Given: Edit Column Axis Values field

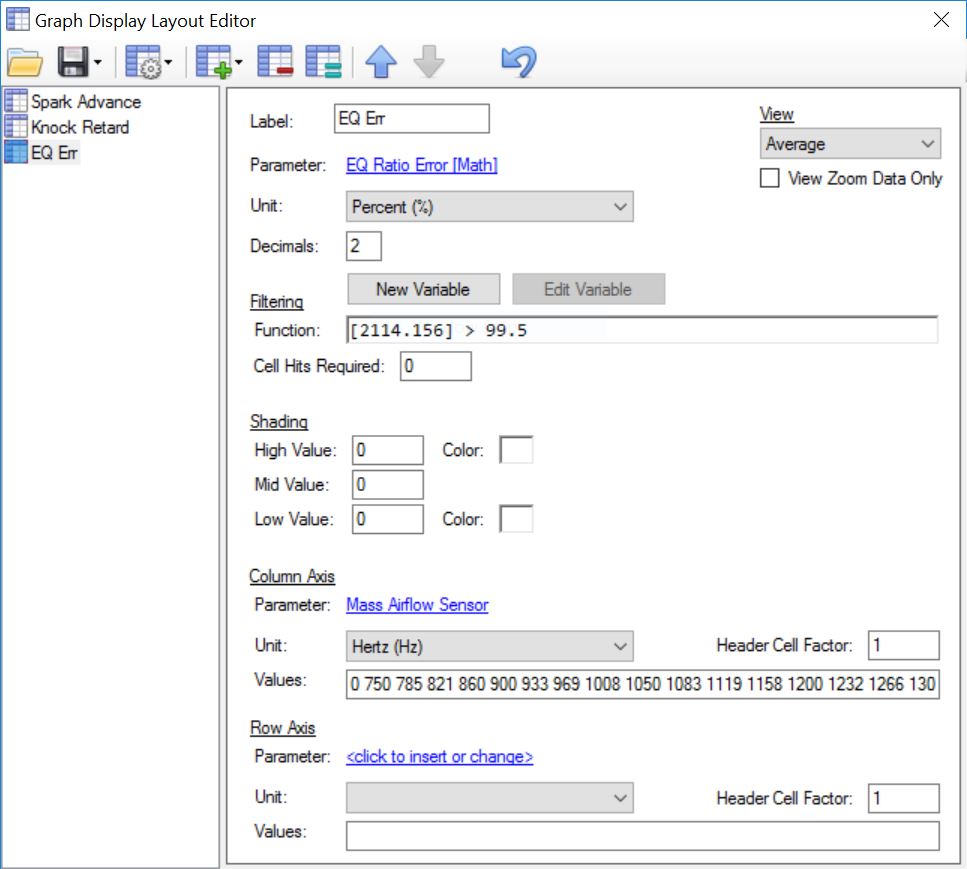Looking at the screenshot, I should 642,684.
